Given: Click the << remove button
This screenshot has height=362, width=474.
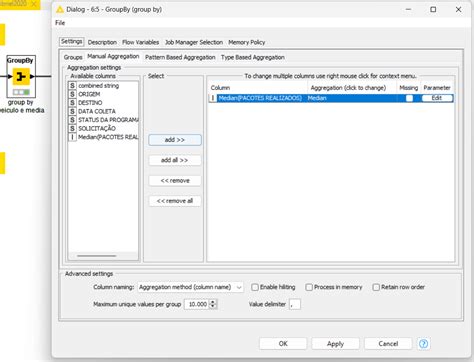Looking at the screenshot, I should pyautogui.click(x=175, y=181).
